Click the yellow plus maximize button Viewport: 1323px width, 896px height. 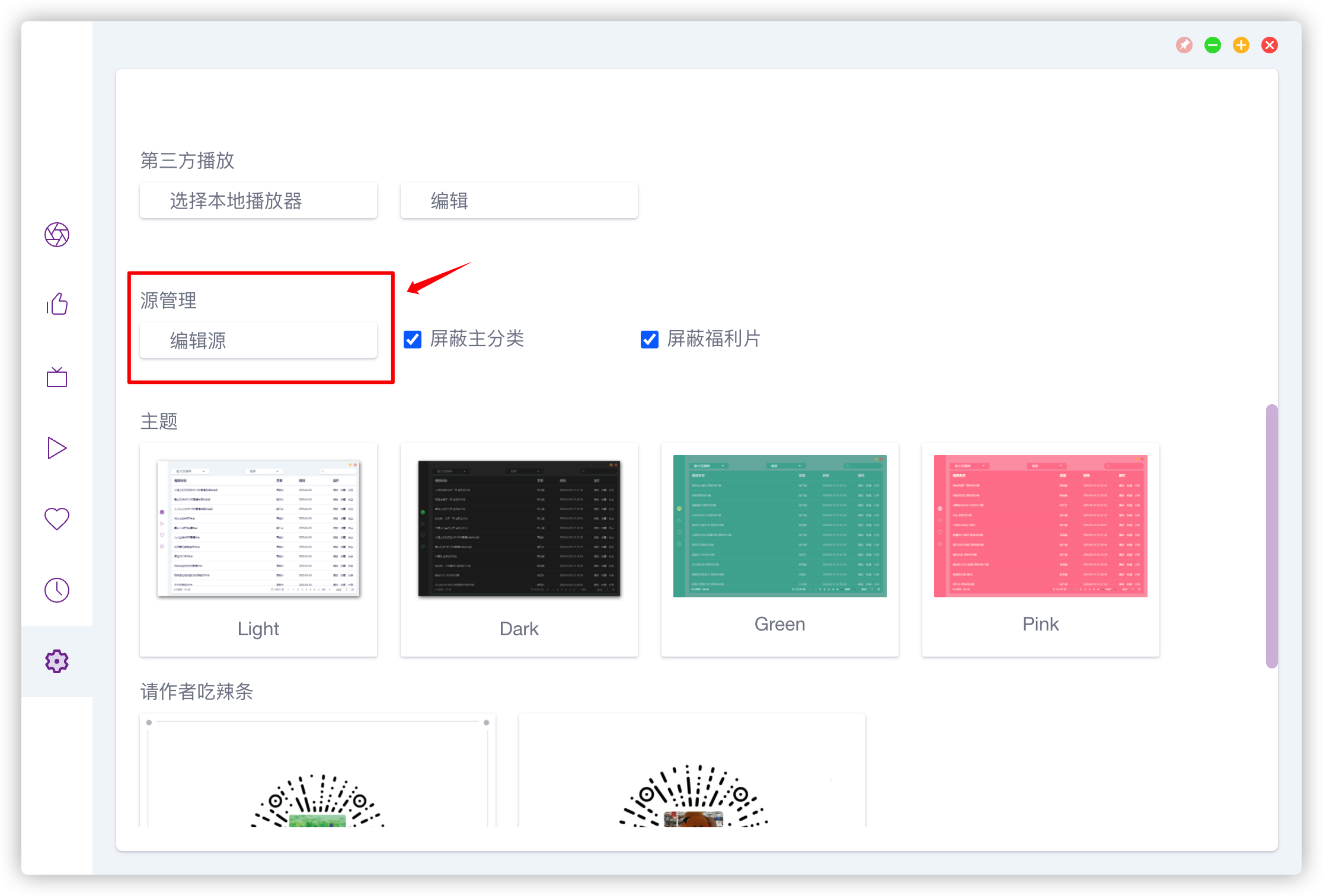pyautogui.click(x=1241, y=45)
